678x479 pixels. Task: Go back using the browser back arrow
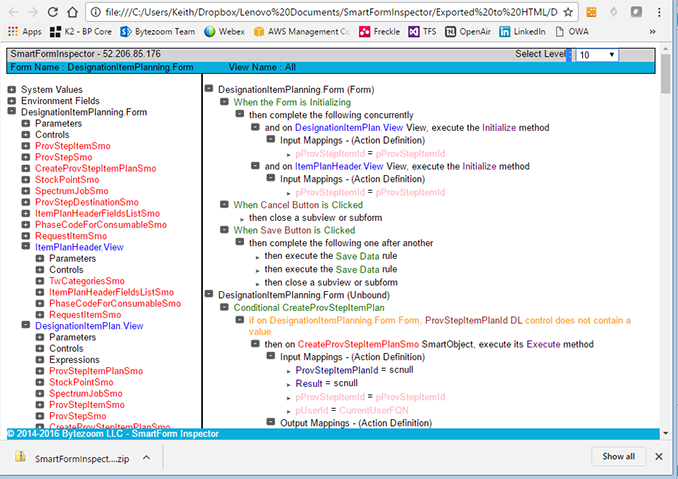coord(13,12)
